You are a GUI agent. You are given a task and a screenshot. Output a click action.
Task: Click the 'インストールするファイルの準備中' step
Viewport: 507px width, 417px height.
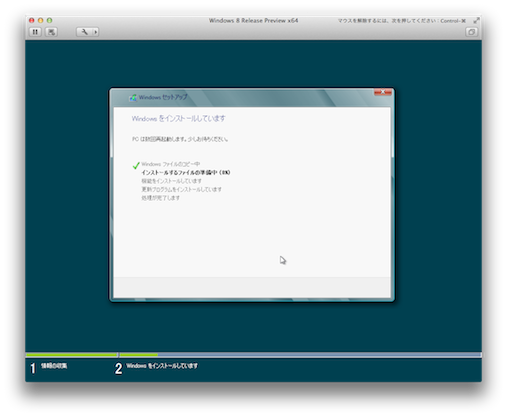[186, 173]
